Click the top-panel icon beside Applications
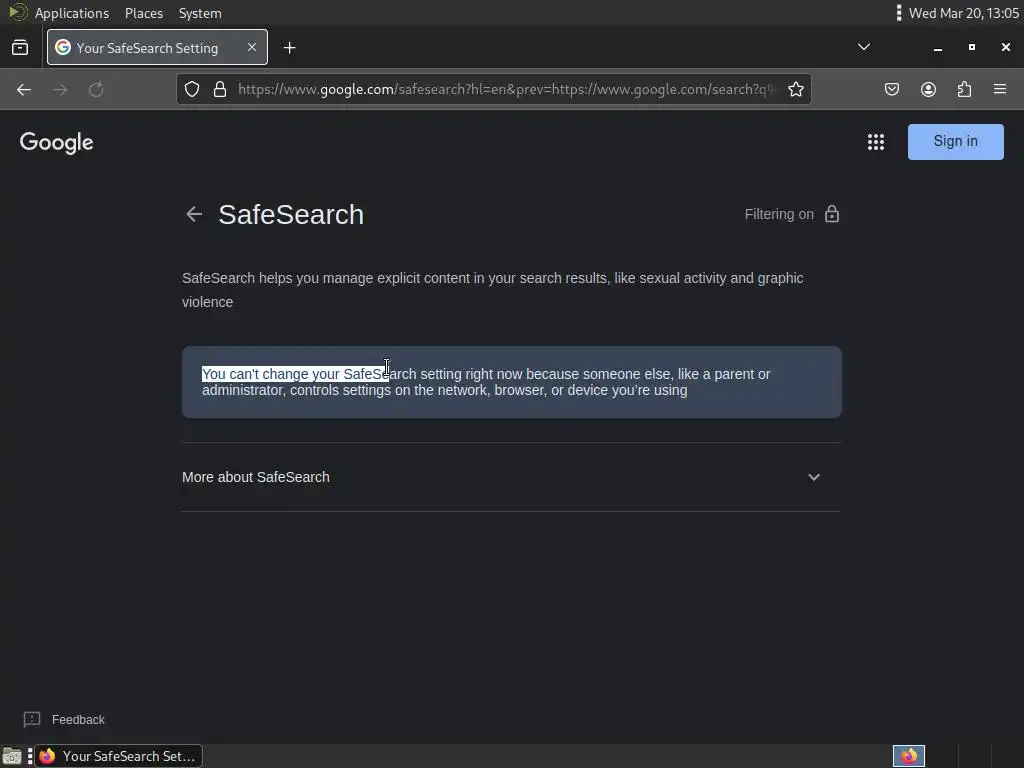Viewport: 1024px width, 768px height. coord(18,12)
